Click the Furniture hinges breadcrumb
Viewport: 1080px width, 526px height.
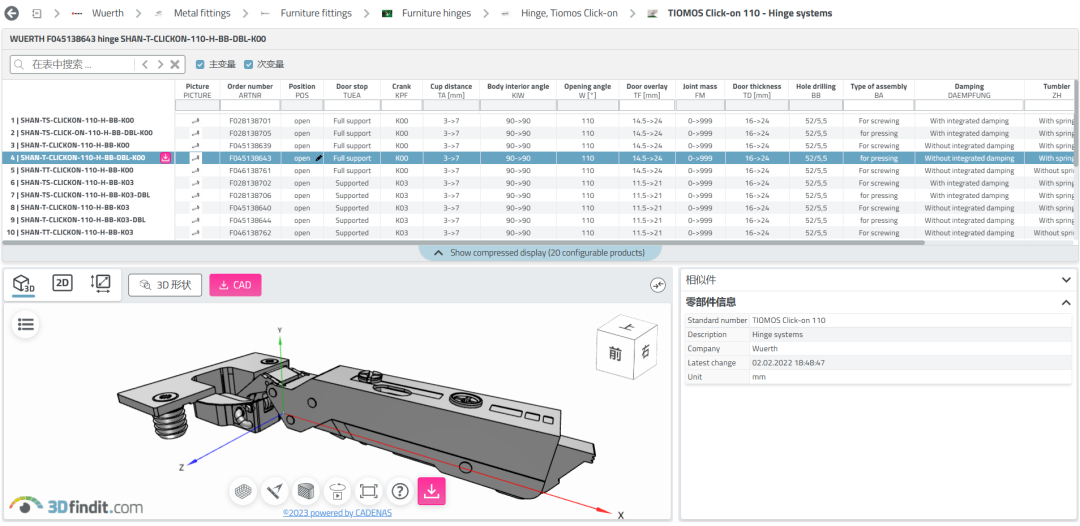[436, 13]
